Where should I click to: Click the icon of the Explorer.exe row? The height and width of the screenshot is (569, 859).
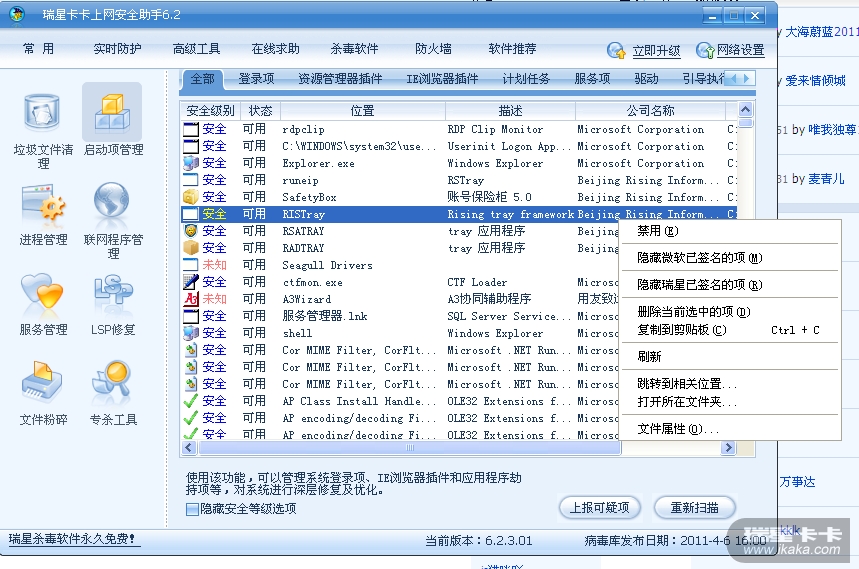(x=191, y=163)
